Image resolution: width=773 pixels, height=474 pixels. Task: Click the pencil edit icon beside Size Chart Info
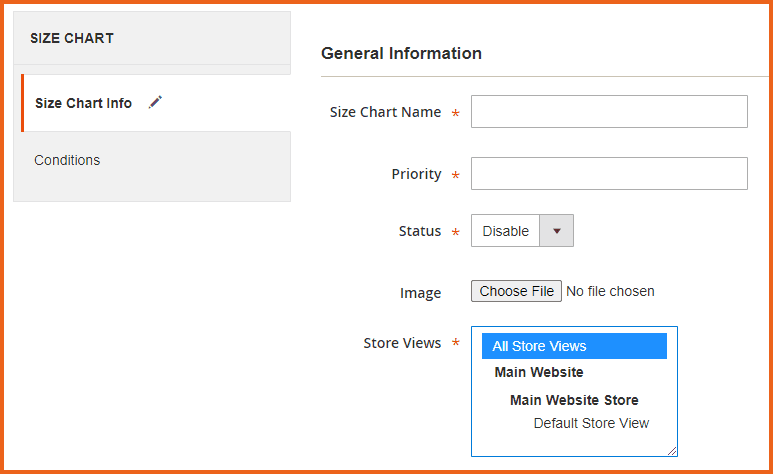coord(154,102)
